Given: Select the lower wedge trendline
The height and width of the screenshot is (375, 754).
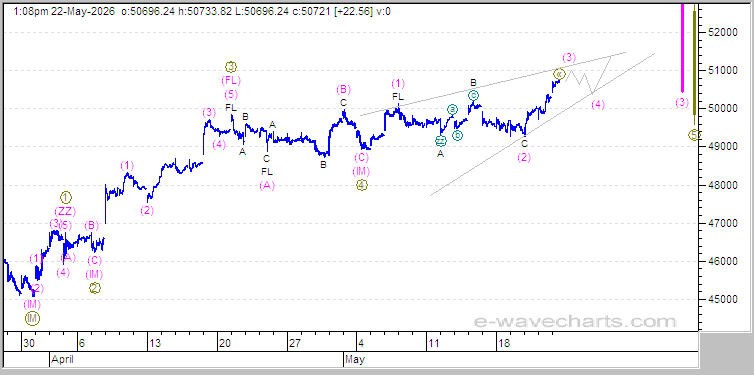Looking at the screenshot, I should (542, 124).
